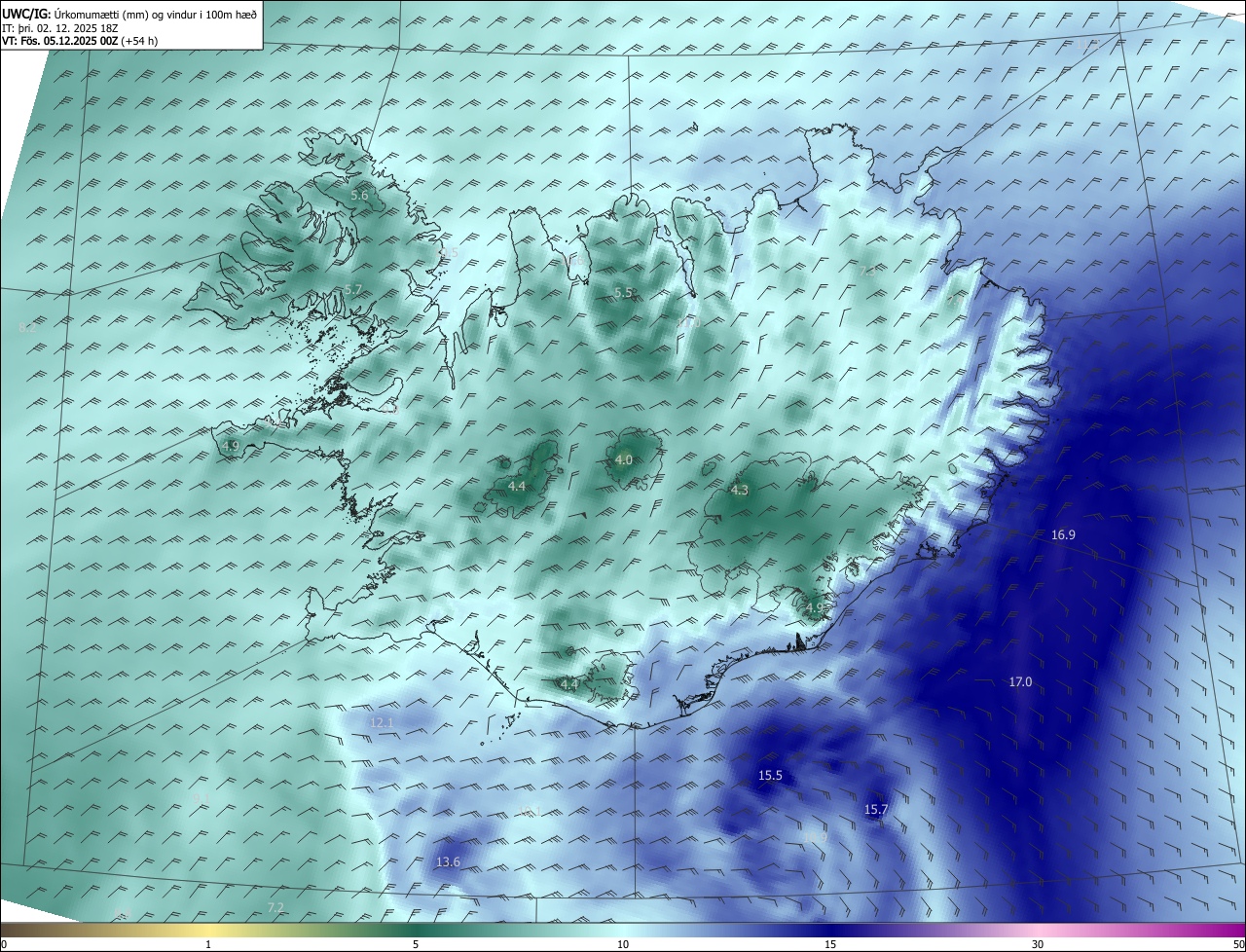Image resolution: width=1246 pixels, height=952 pixels.
Task: Click the 10 tick label on the color scale
Action: pos(623,944)
